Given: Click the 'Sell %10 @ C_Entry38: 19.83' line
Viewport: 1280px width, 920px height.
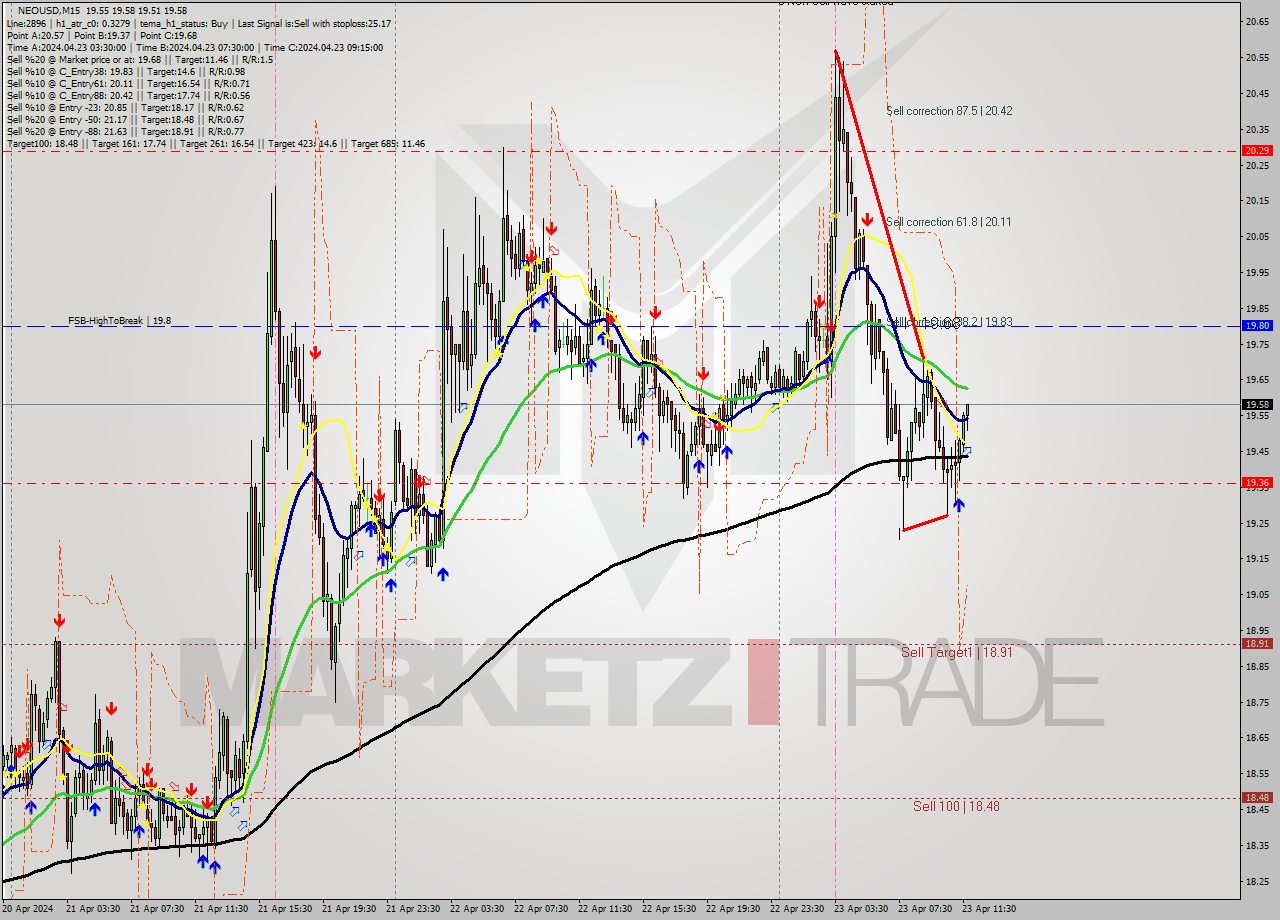Looking at the screenshot, I should click(x=125, y=71).
